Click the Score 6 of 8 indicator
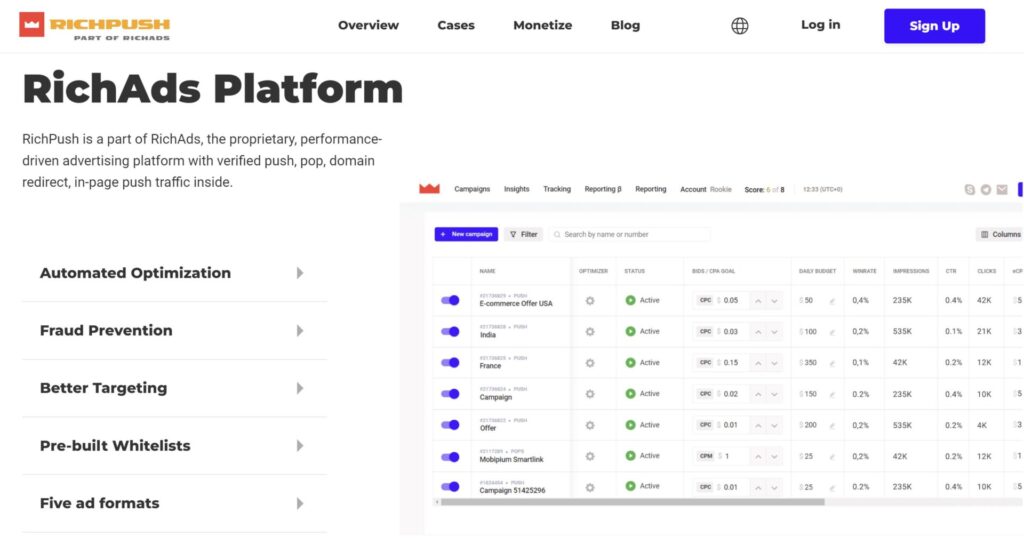This screenshot has height=560, width=1024. pos(764,189)
